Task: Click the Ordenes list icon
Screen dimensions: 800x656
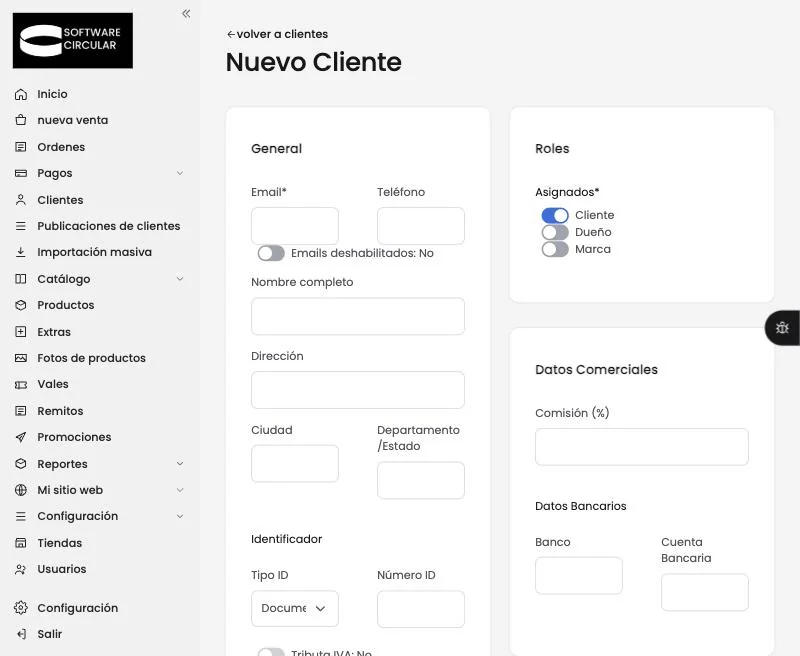Action: (x=21, y=147)
